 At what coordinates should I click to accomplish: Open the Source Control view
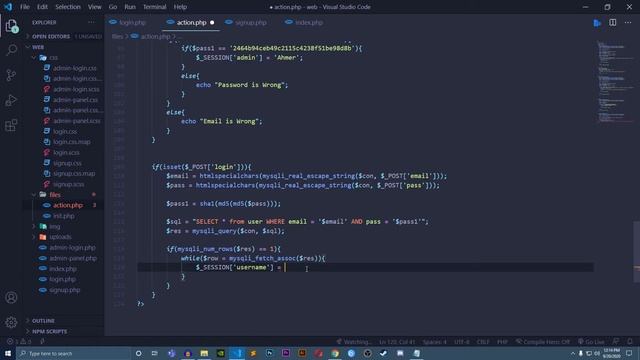click(11, 75)
